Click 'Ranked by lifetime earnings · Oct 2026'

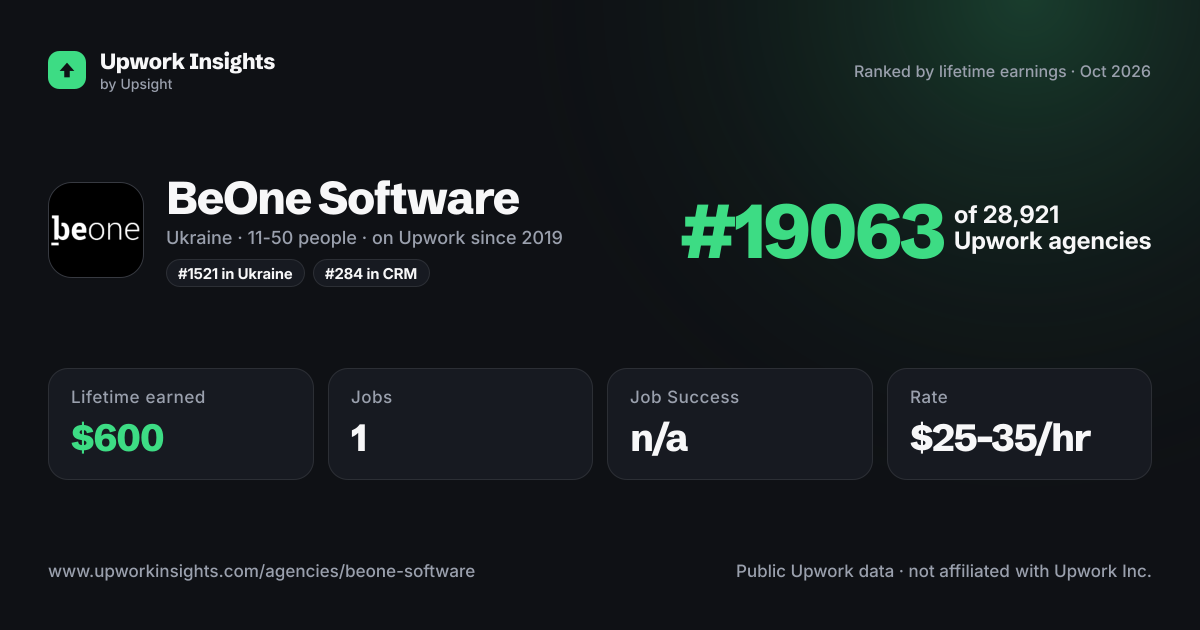click(1002, 72)
